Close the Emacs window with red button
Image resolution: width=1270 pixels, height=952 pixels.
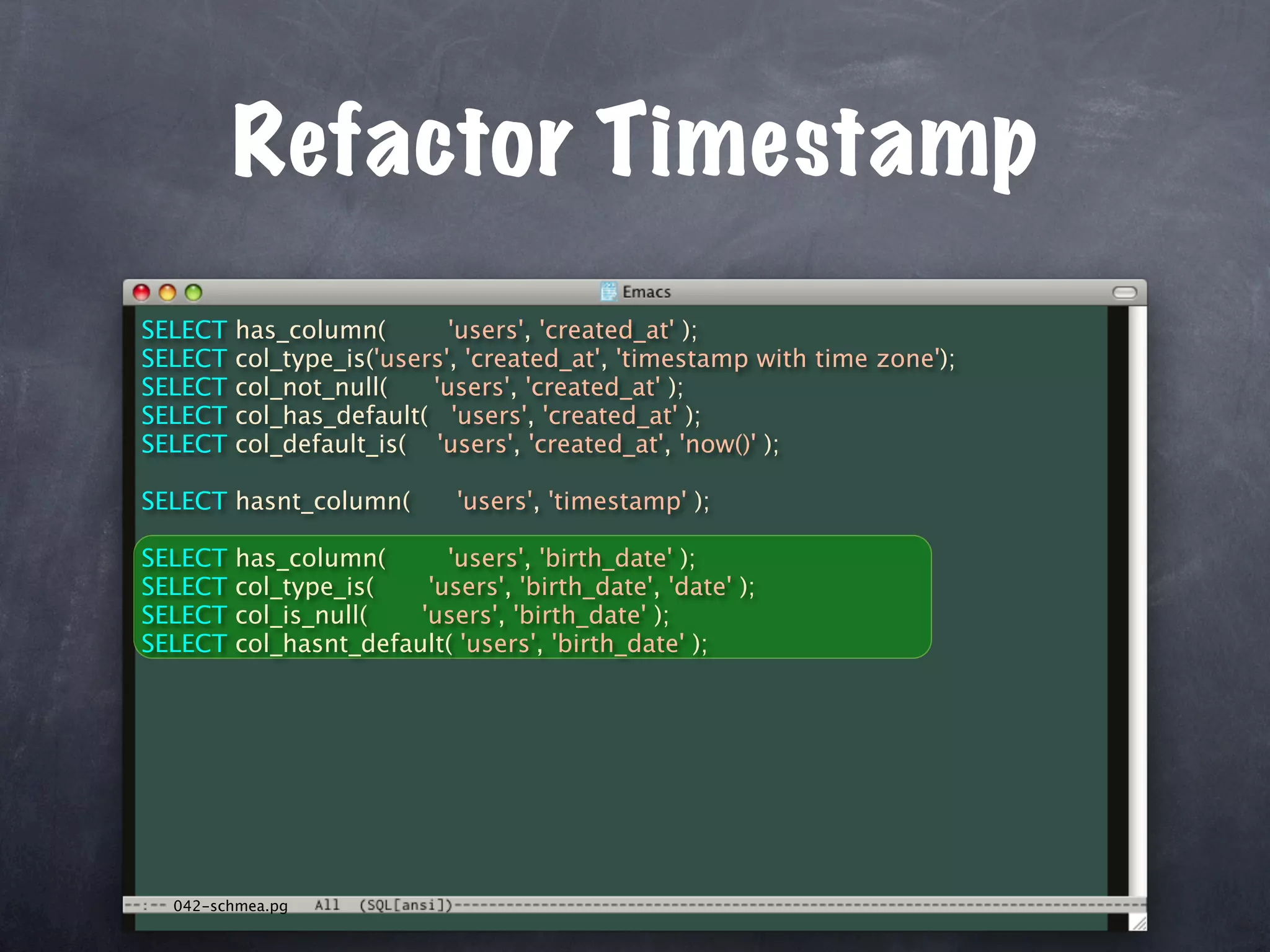(x=141, y=292)
